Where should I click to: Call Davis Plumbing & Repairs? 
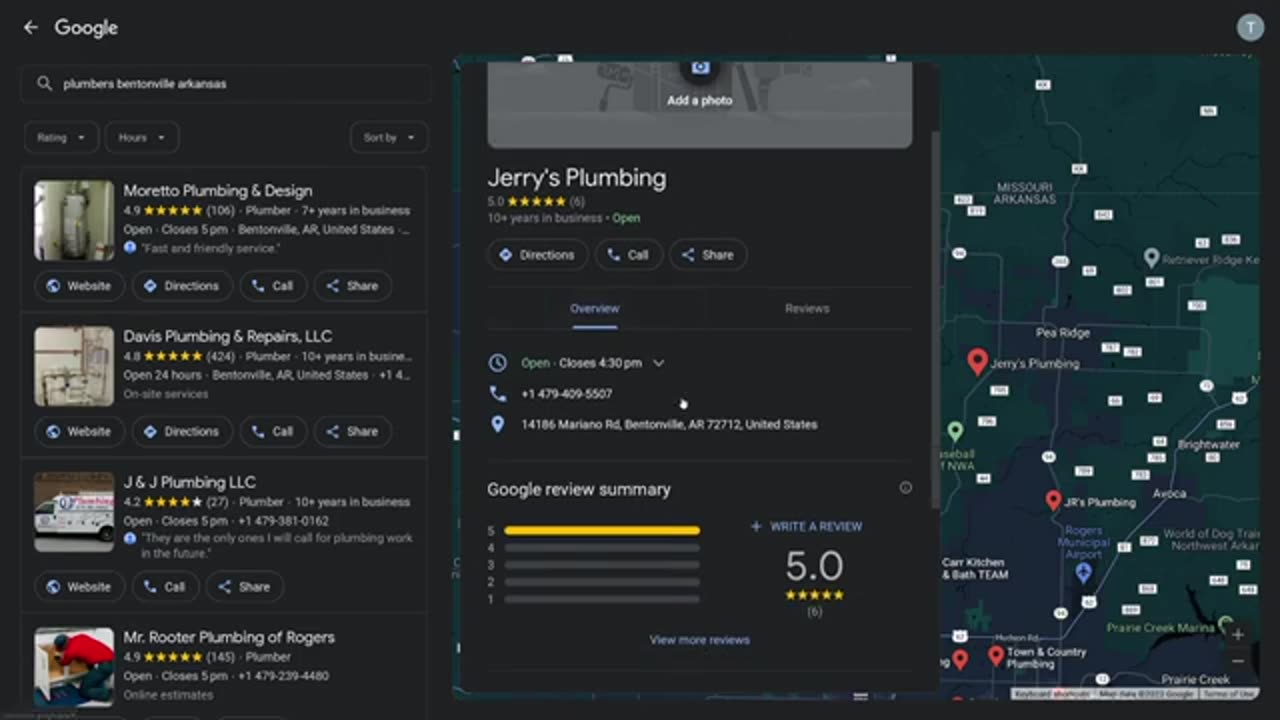(272, 432)
